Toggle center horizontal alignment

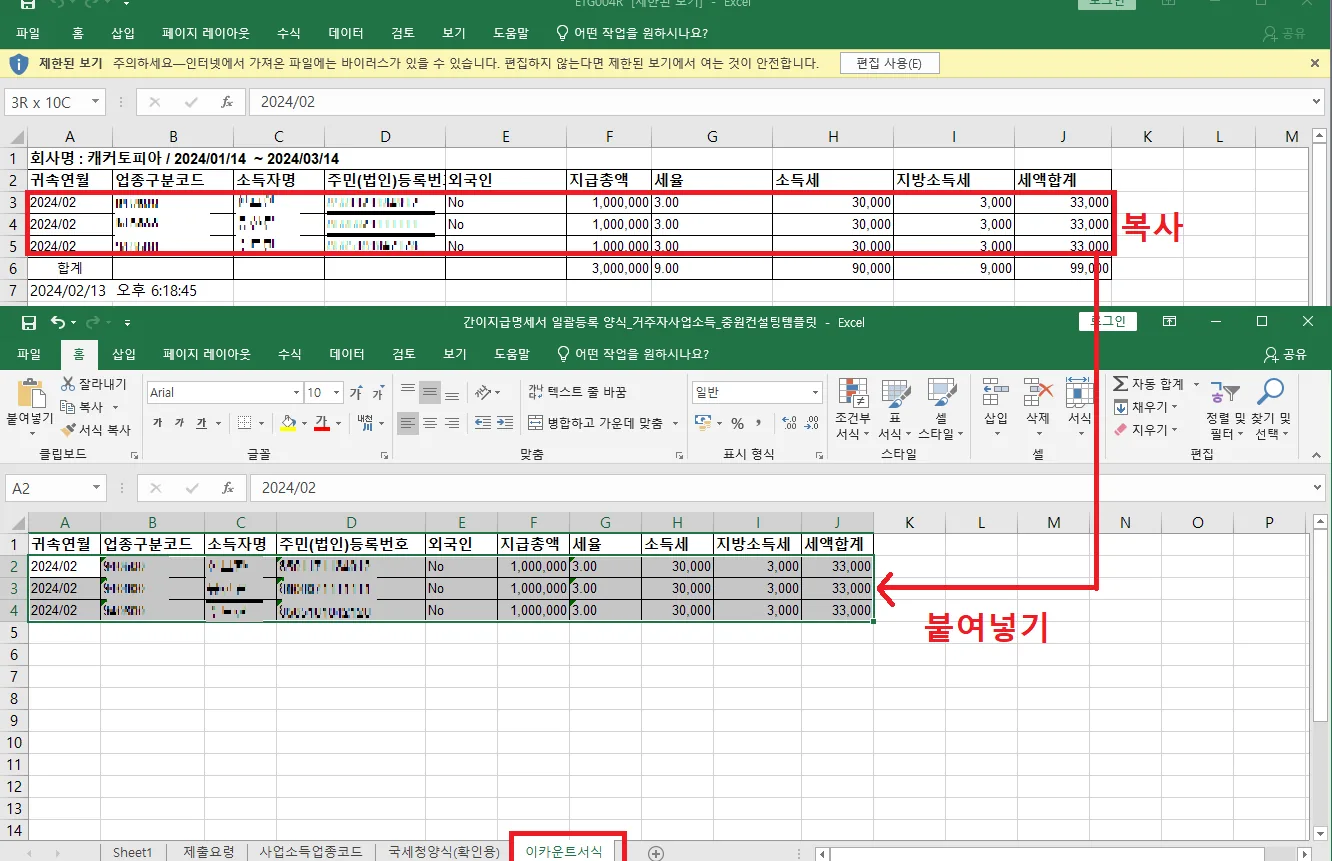point(430,423)
